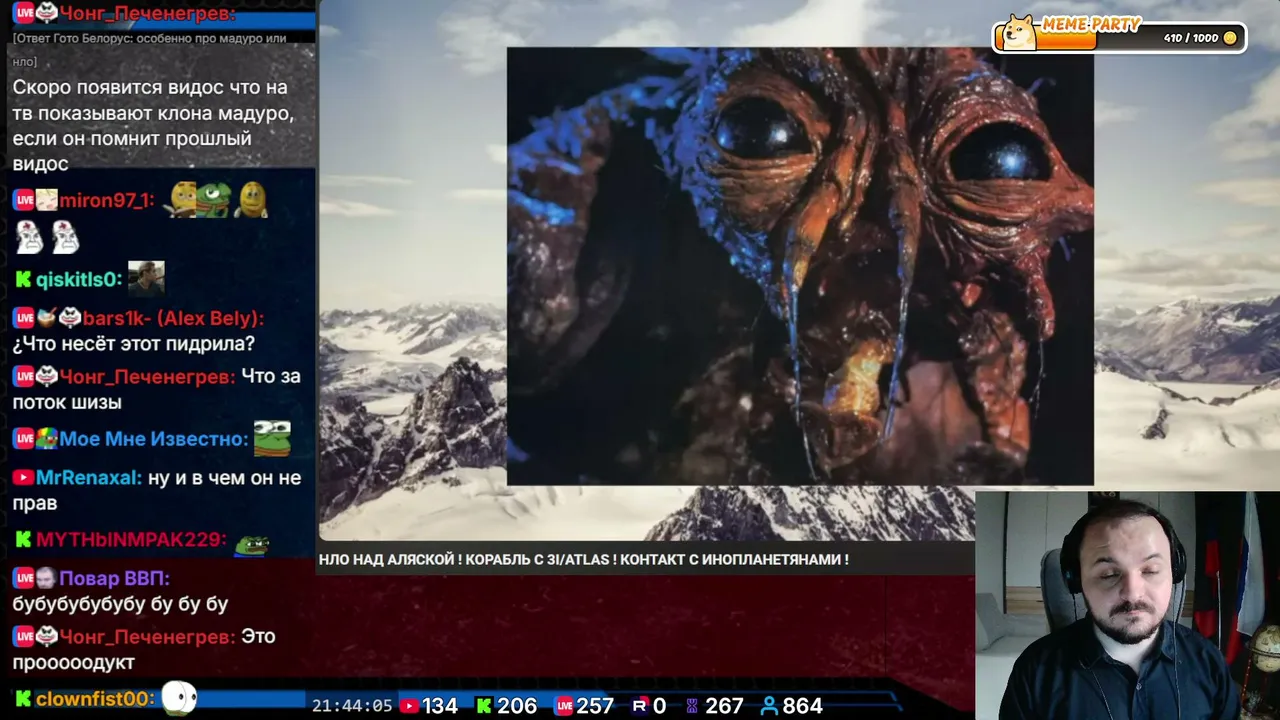Image resolution: width=1280 pixels, height=720 pixels.
Task: Click the total viewer count 864
Action: (x=803, y=706)
